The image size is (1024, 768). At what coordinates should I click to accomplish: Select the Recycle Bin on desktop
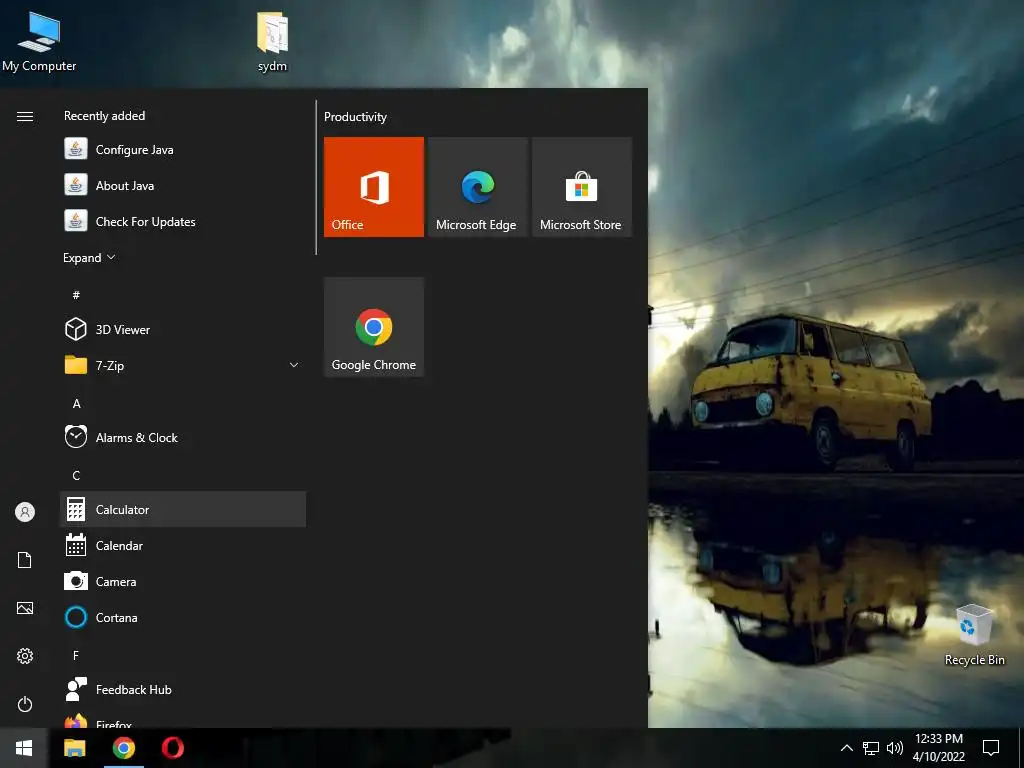point(974,635)
